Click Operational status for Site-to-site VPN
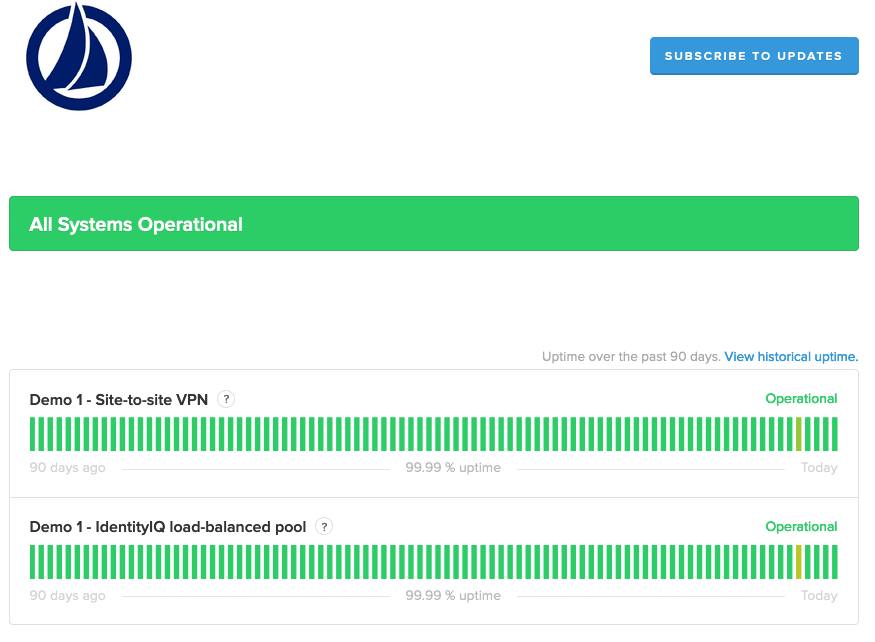Image resolution: width=875 pixels, height=642 pixels. click(x=801, y=399)
